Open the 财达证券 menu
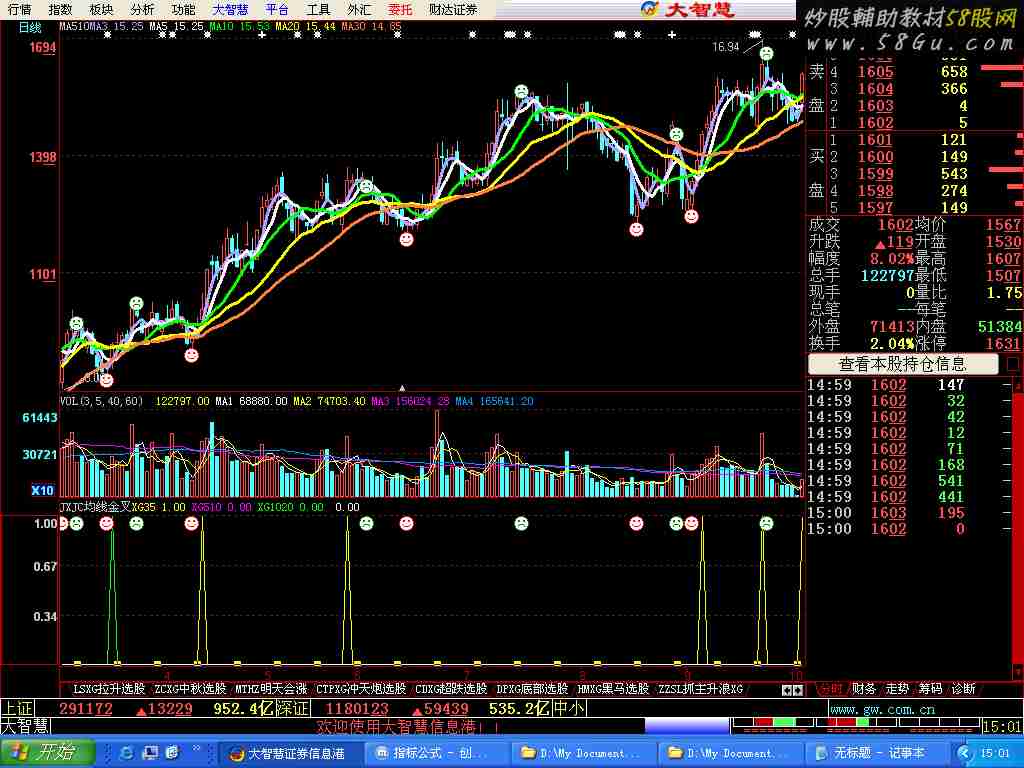Screen dimensions: 1024x768 coord(453,9)
